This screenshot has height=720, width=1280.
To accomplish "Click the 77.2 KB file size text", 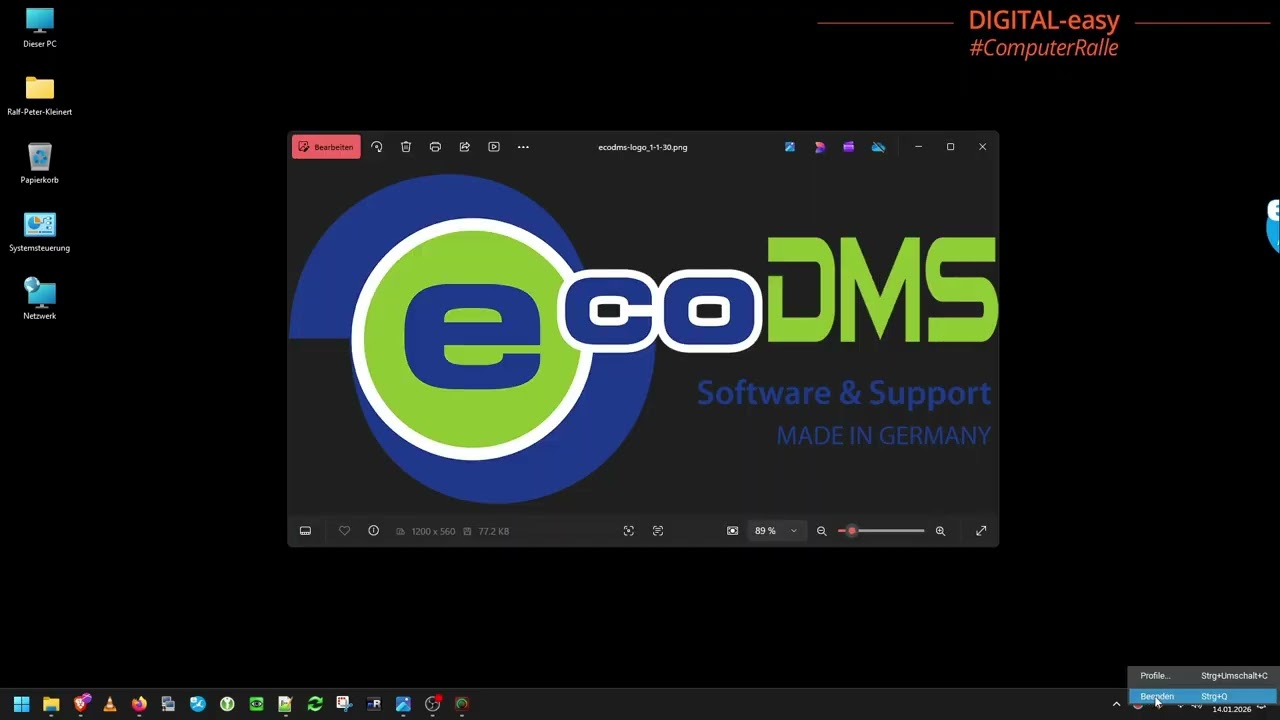I will tap(493, 531).
